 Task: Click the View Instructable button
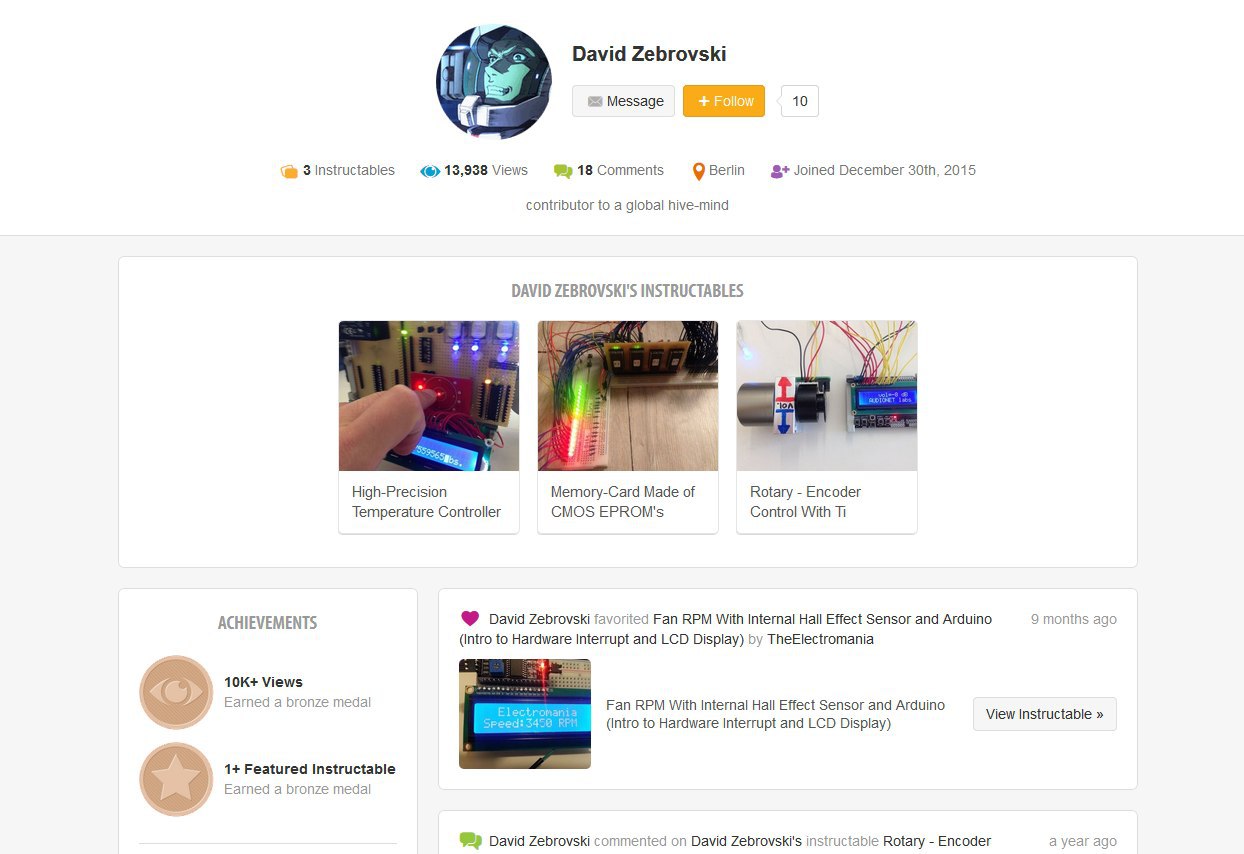[1044, 714]
